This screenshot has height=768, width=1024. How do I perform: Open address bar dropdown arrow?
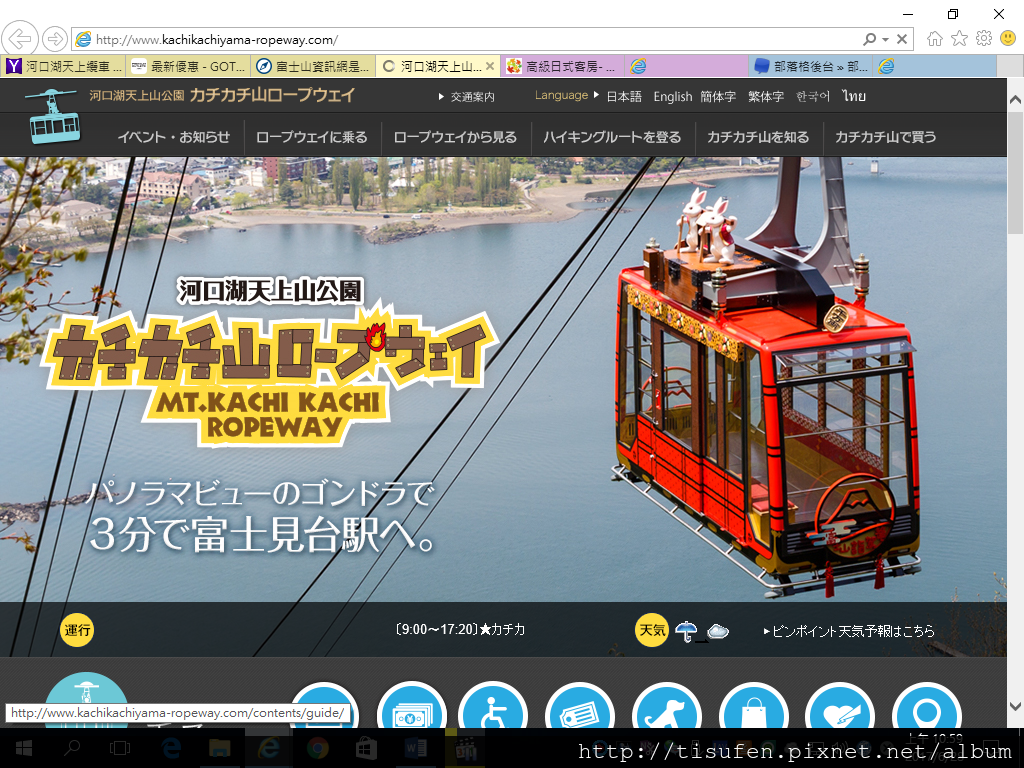(x=885, y=39)
